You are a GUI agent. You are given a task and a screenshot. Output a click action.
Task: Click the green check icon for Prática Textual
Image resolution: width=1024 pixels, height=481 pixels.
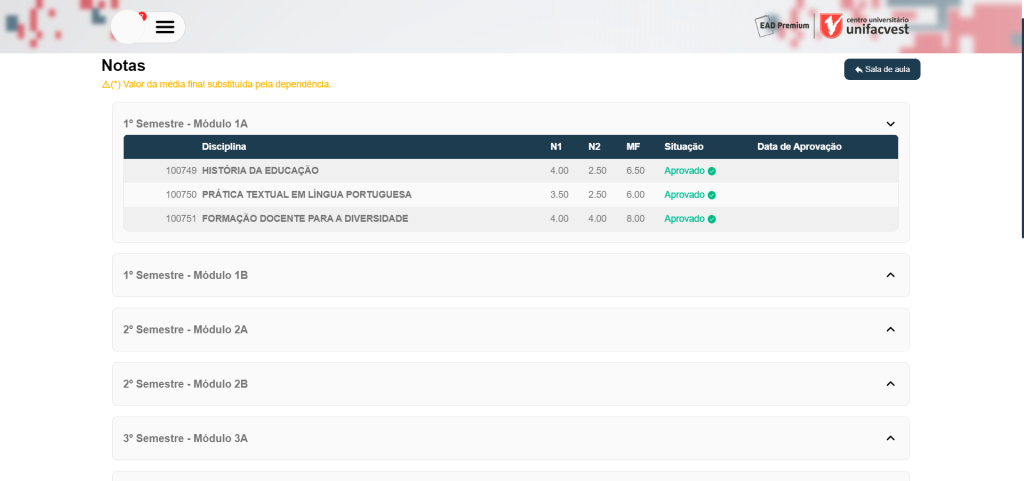[712, 195]
